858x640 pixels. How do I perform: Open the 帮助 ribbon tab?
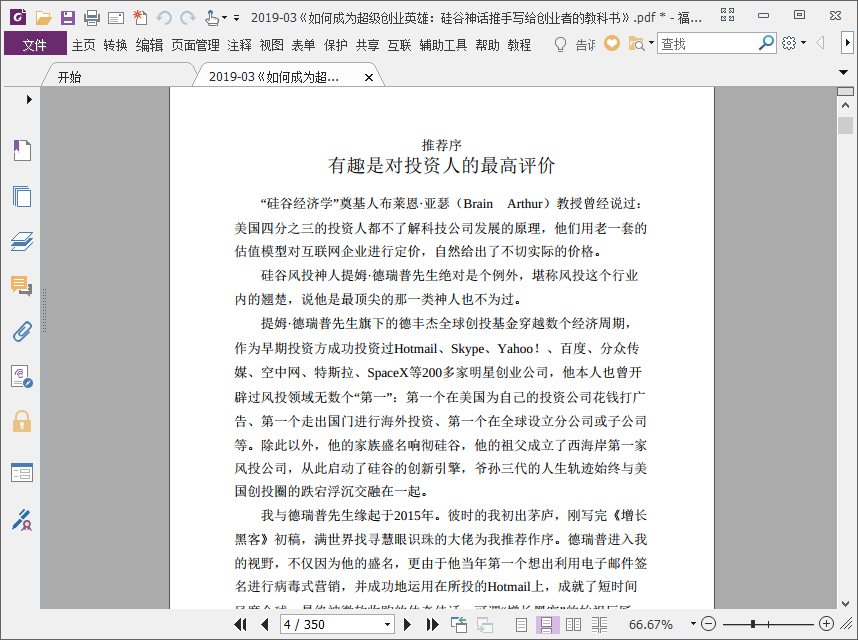click(488, 45)
